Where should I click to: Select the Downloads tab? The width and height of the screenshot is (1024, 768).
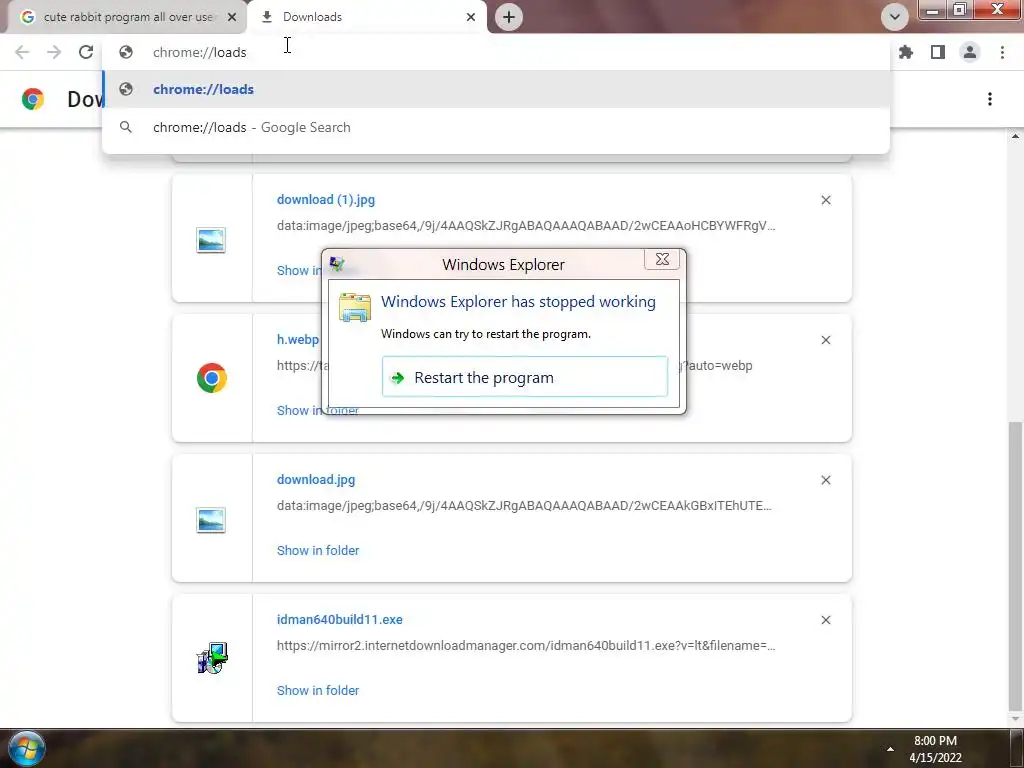click(x=366, y=17)
